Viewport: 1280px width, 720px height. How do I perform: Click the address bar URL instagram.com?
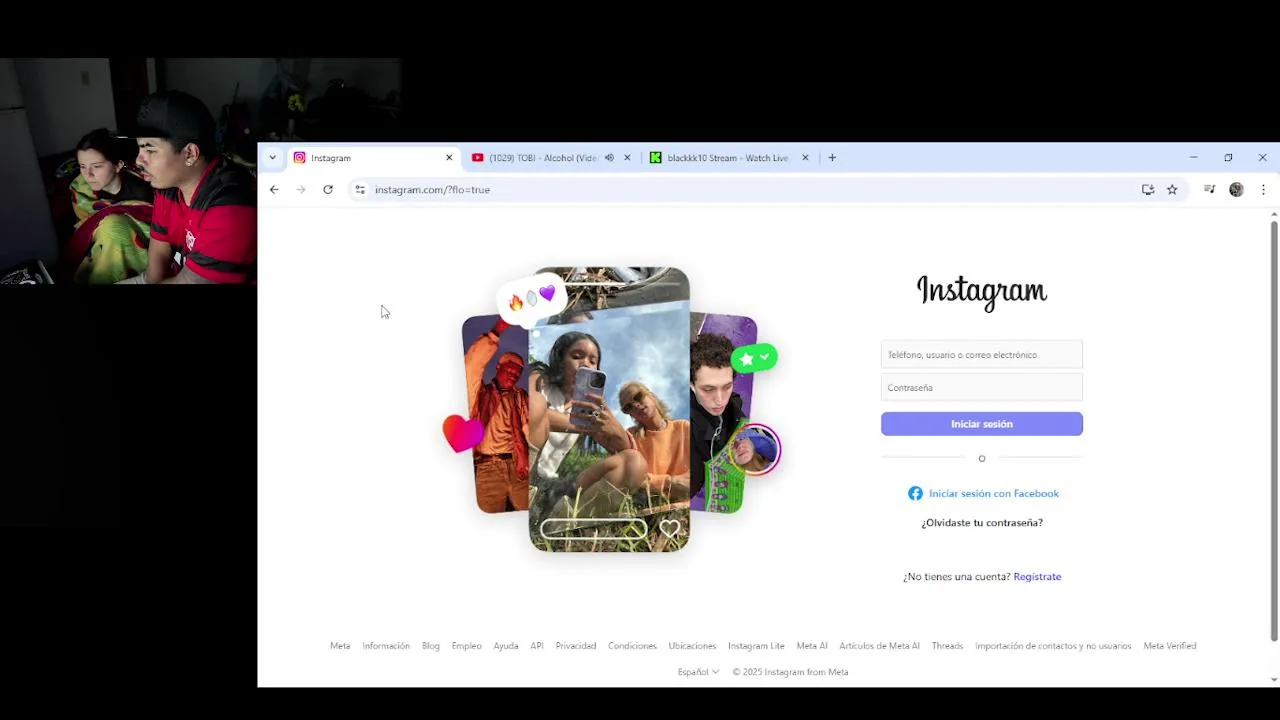tap(432, 189)
